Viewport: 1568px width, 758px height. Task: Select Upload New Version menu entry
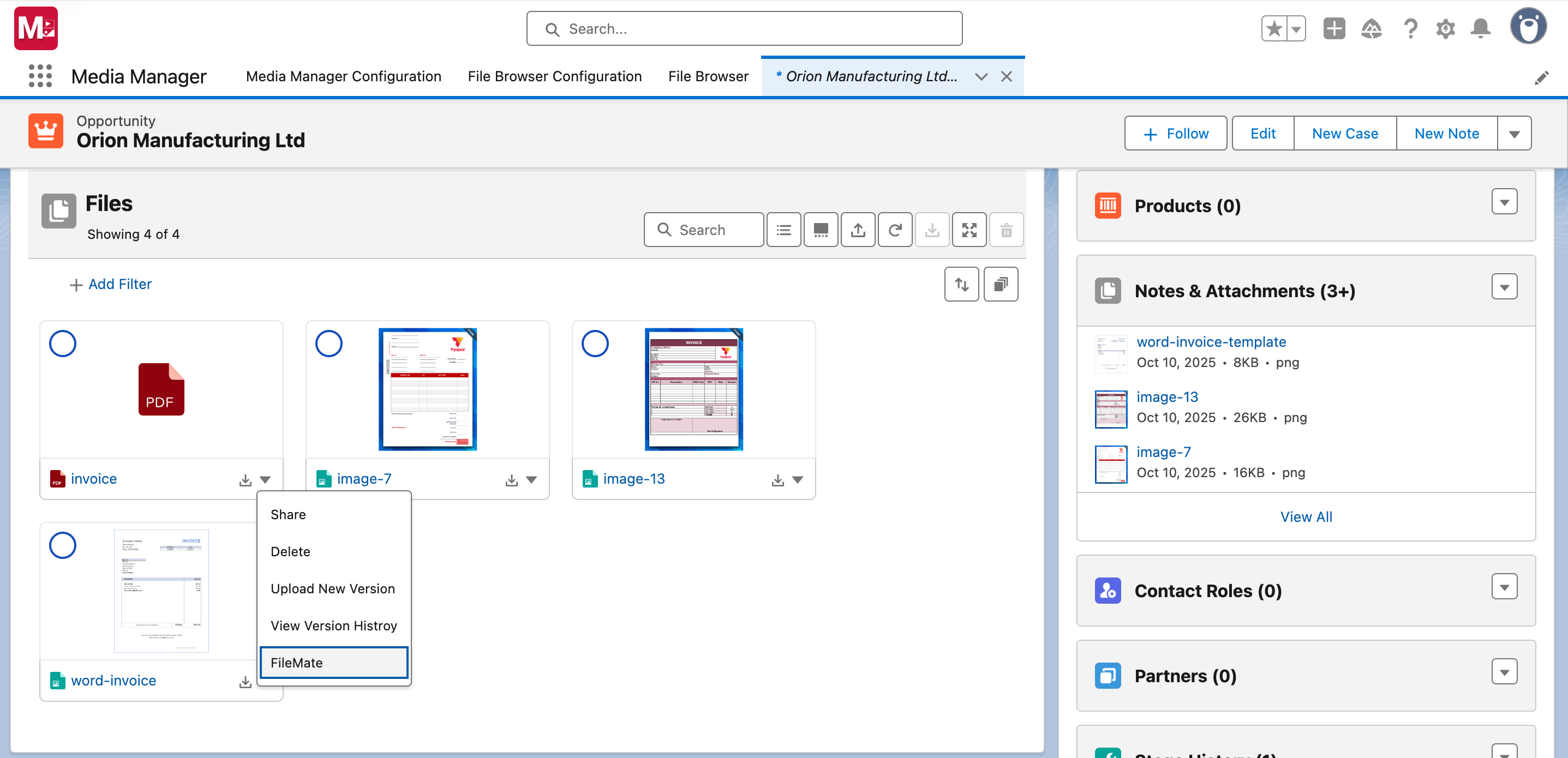(x=332, y=588)
